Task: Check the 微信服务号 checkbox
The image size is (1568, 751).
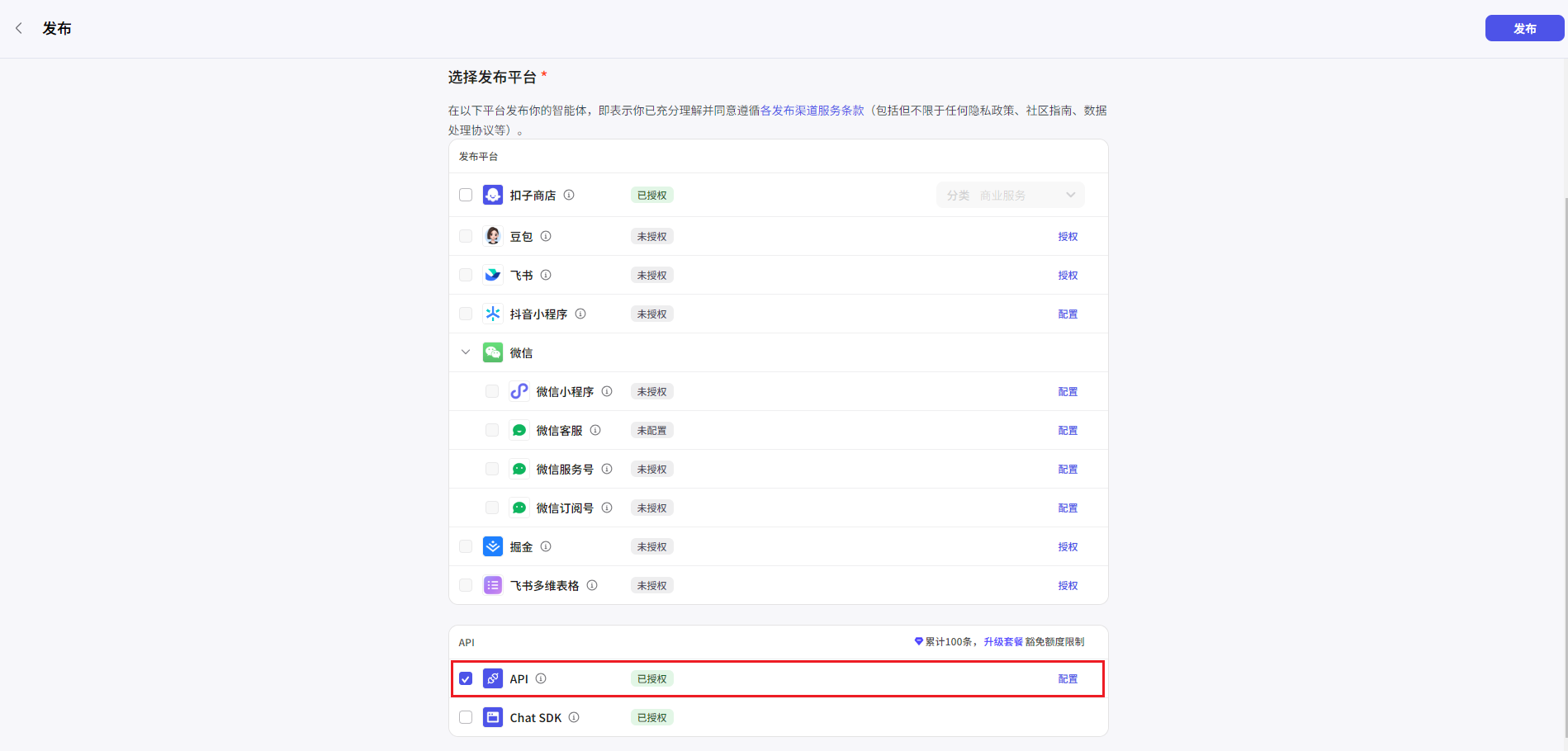Action: point(492,469)
